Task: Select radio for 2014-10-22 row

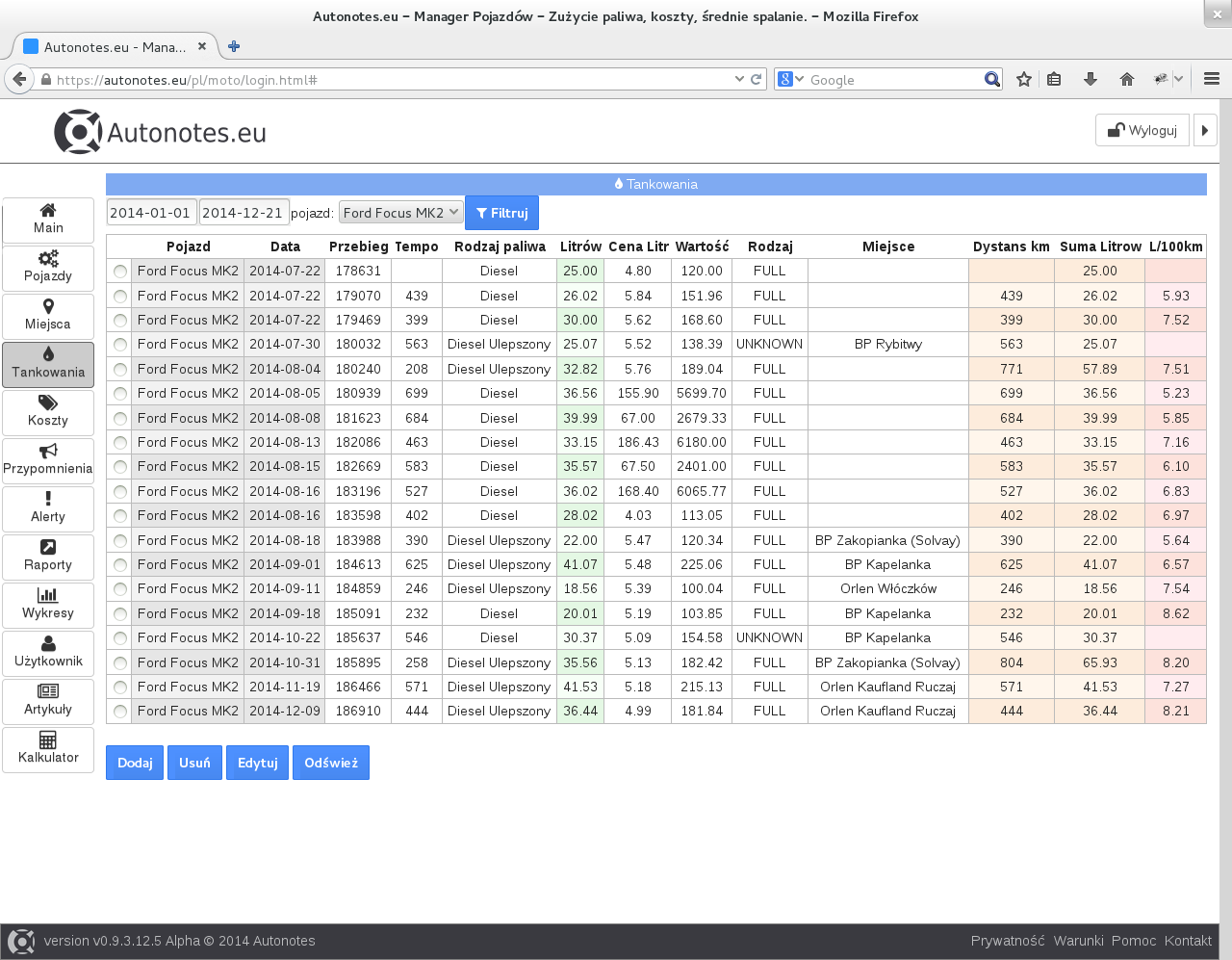Action: tap(120, 638)
